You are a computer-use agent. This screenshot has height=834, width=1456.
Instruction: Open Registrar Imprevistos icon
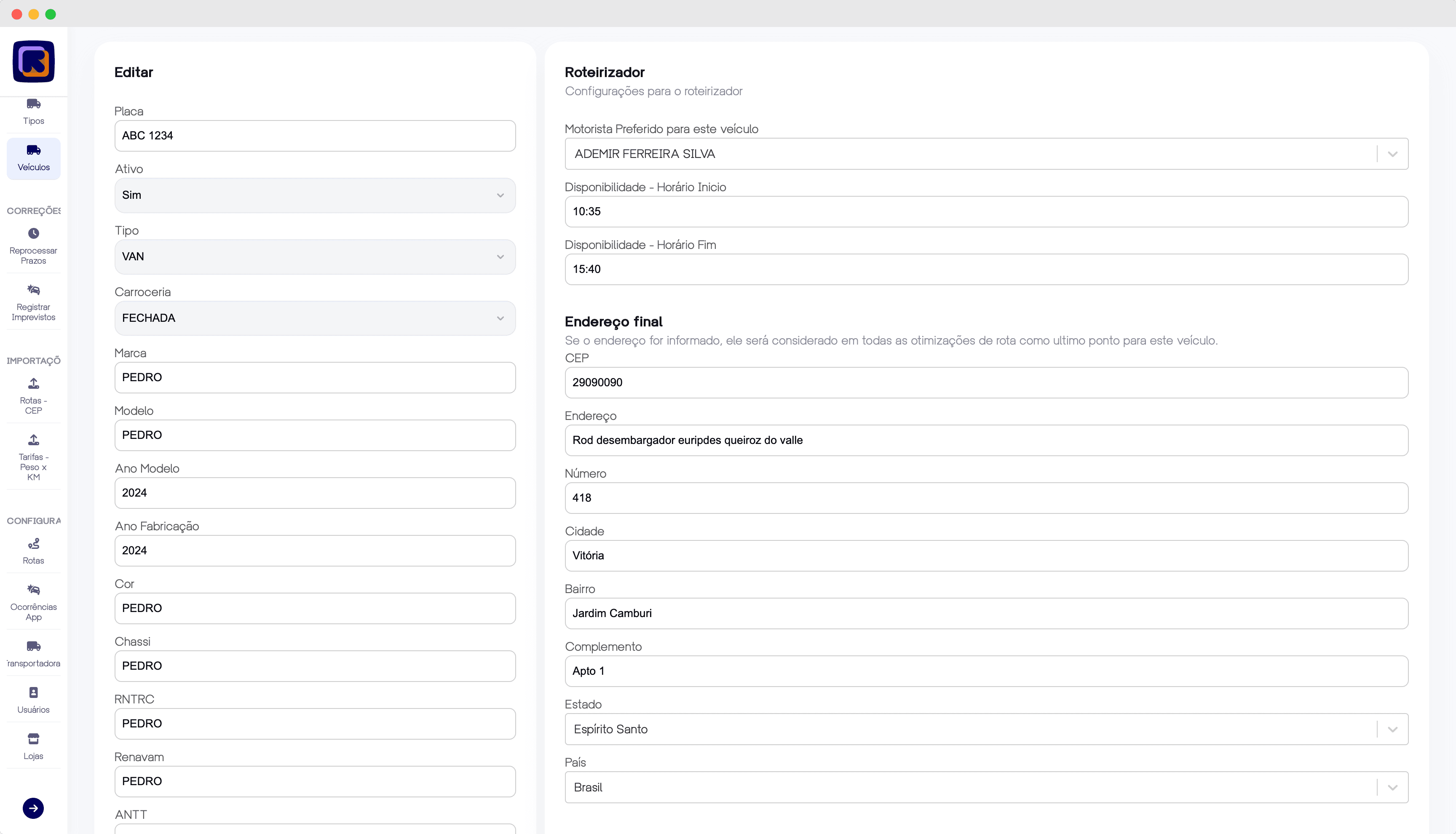pyautogui.click(x=33, y=290)
